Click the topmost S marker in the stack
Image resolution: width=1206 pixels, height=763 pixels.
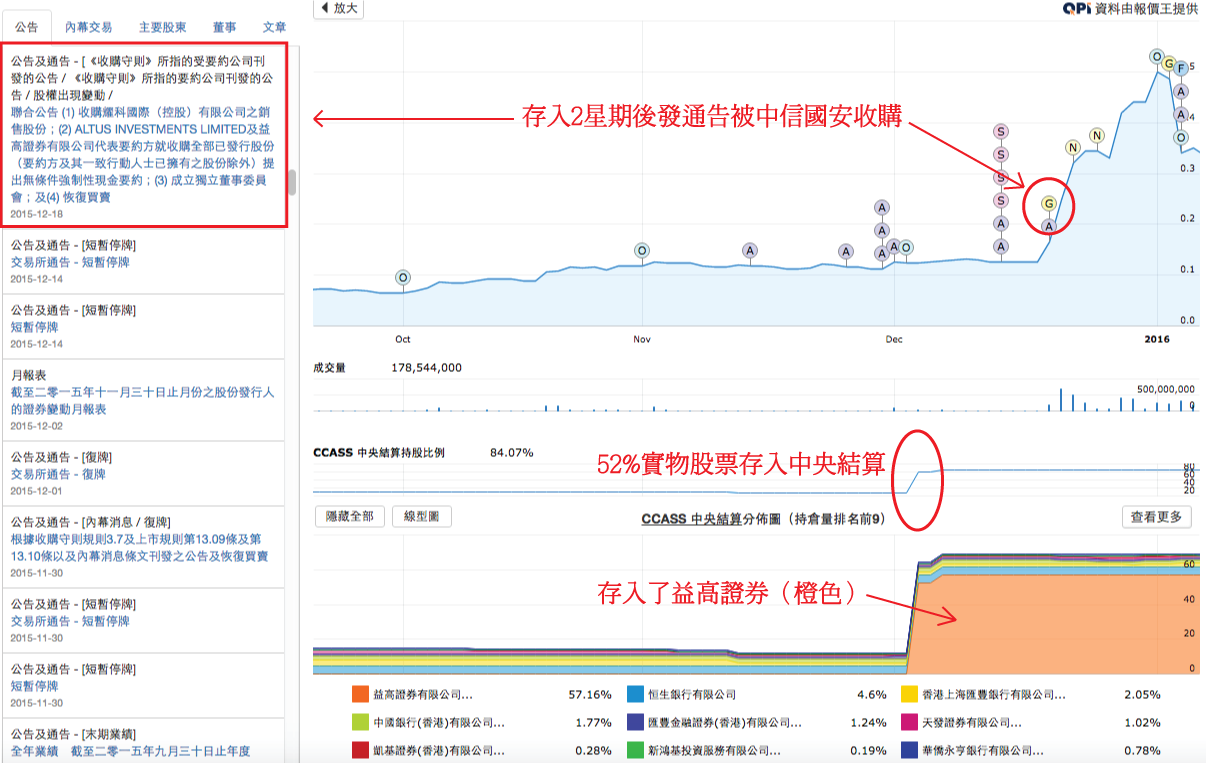tap(1001, 131)
